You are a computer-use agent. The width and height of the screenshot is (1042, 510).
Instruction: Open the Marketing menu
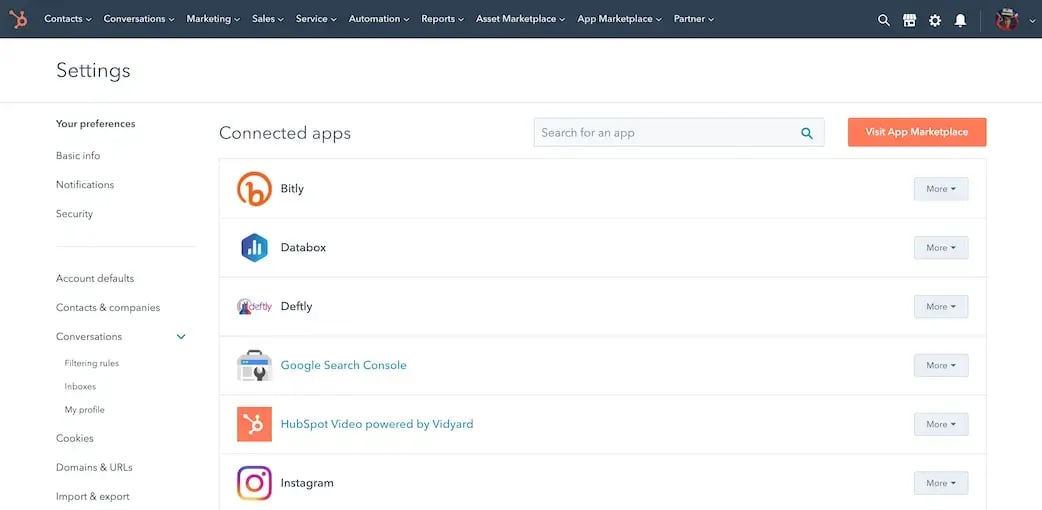213,19
